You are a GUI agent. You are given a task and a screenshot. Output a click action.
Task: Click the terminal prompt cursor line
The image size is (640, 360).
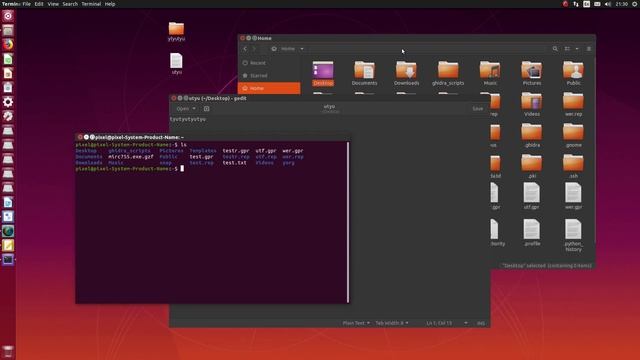coord(129,169)
